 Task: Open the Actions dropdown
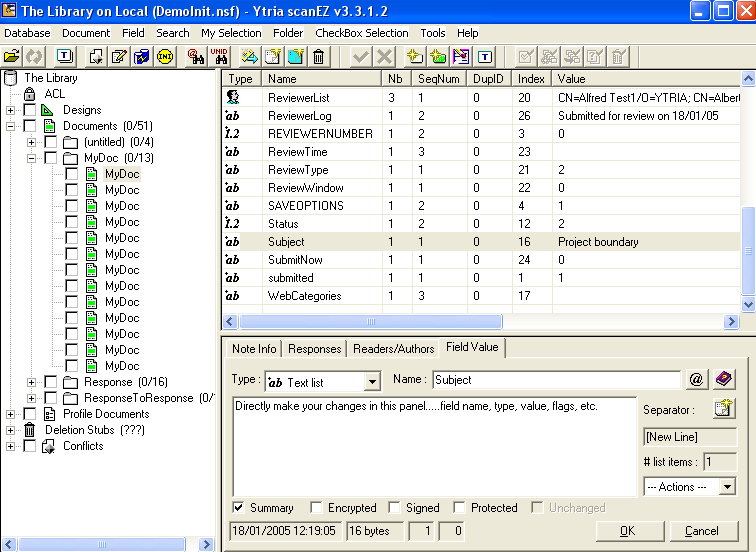tap(727, 487)
